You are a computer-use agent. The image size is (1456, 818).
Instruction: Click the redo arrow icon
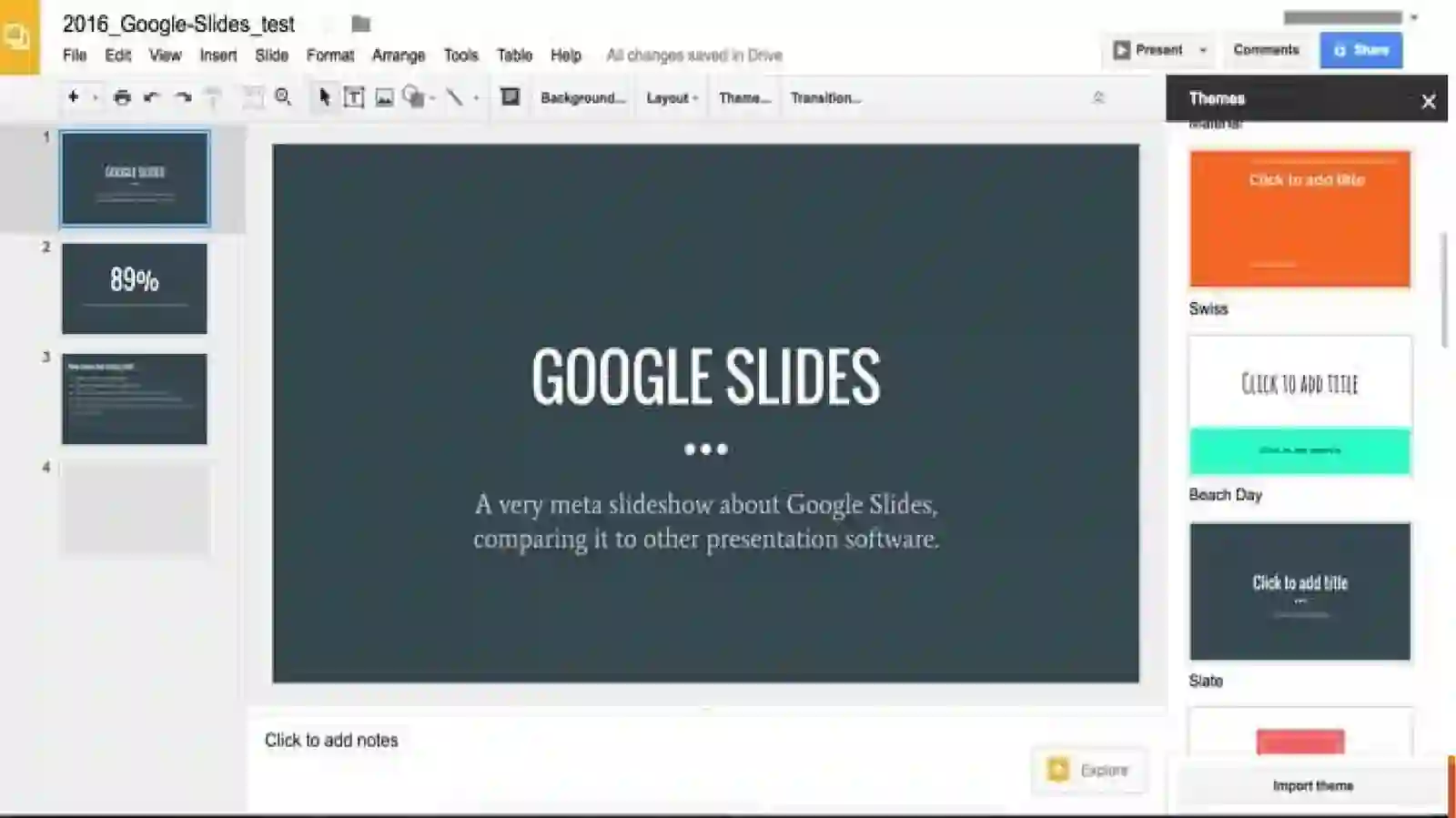click(183, 97)
